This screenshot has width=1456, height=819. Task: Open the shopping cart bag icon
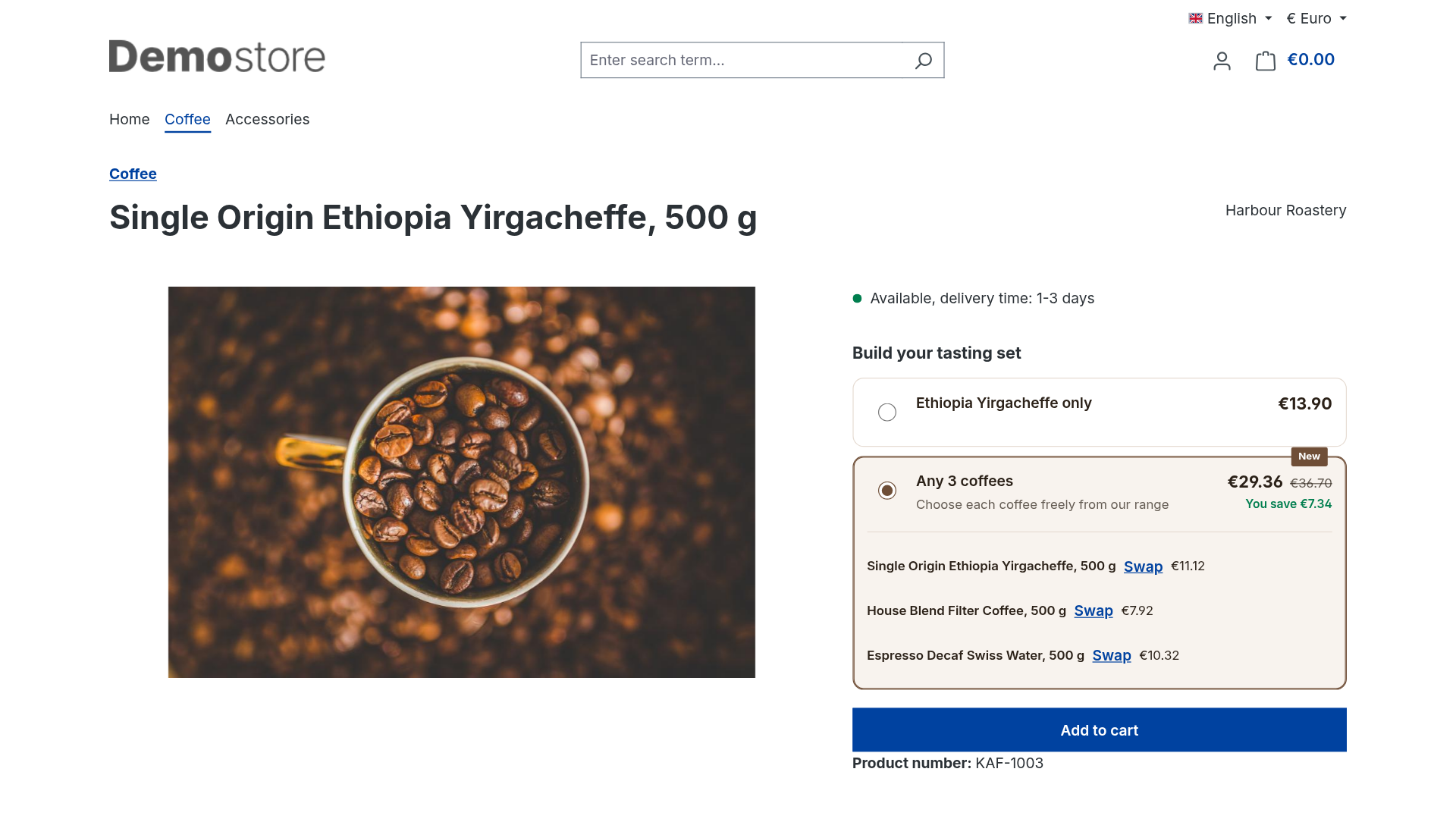[x=1266, y=61]
